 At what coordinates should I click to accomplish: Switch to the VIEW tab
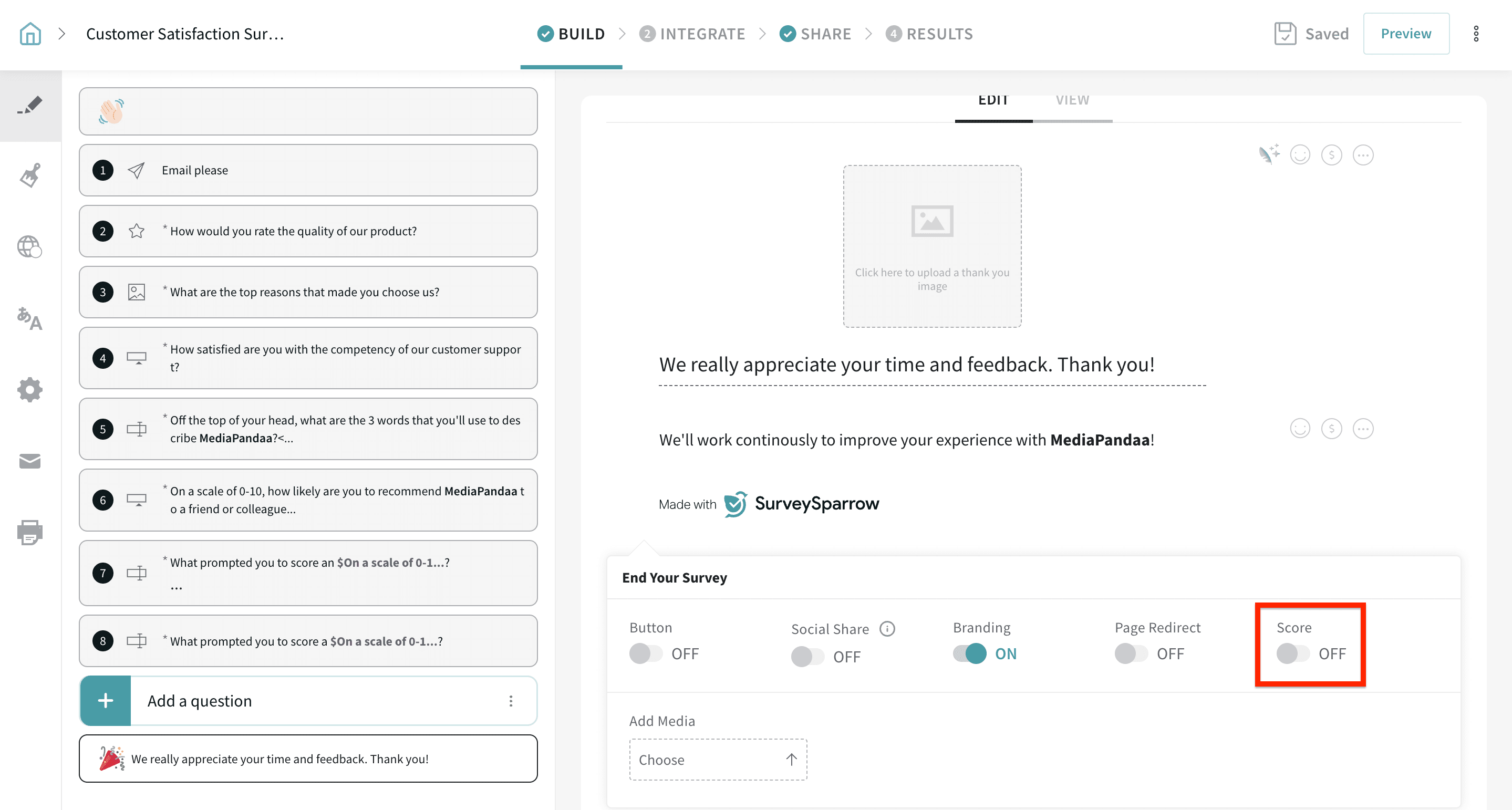coord(1072,101)
